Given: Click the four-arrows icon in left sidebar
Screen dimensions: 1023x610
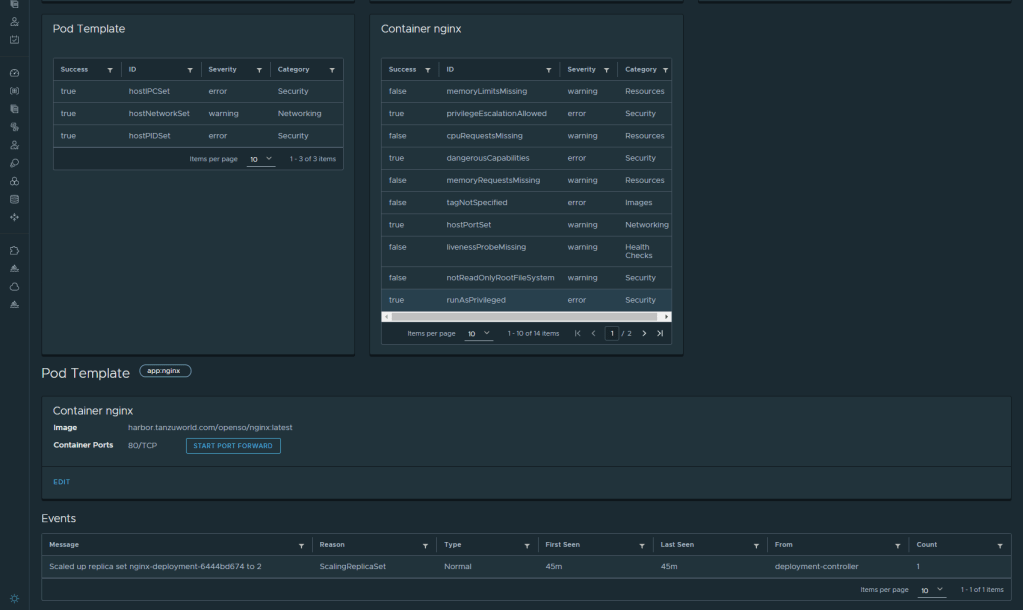Looking at the screenshot, I should [14, 217].
